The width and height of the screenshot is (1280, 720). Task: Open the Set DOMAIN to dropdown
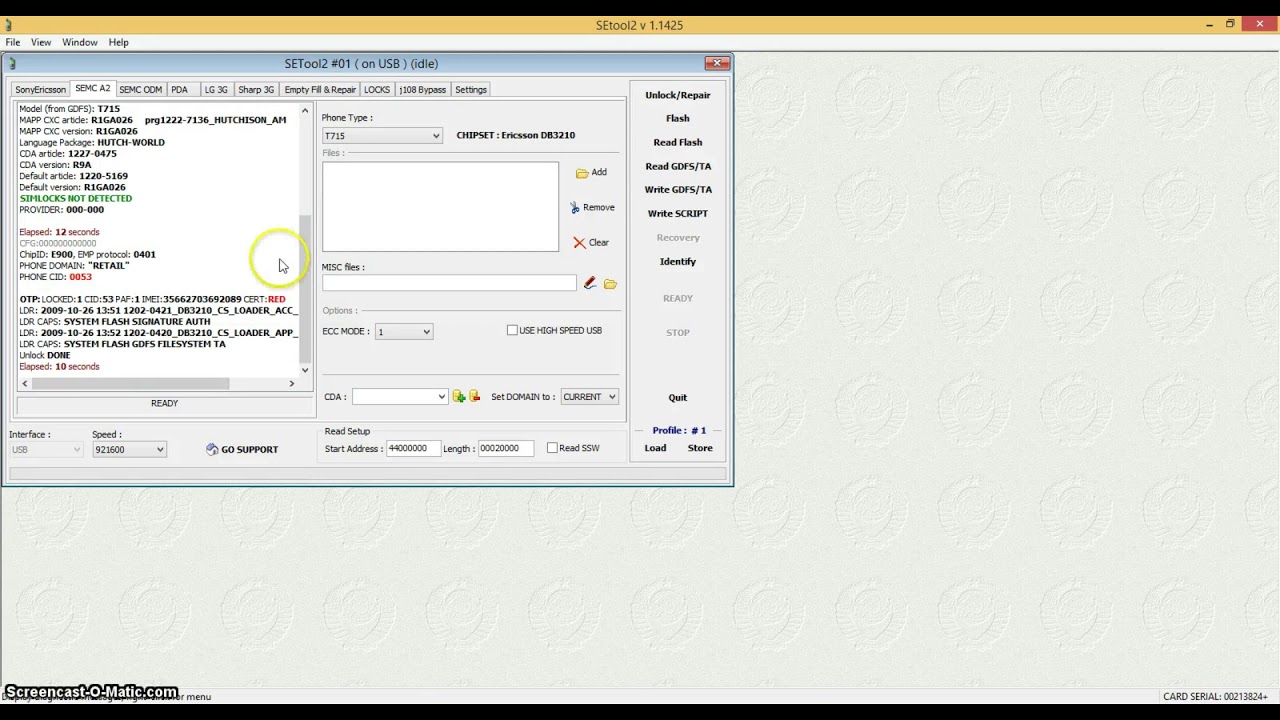click(x=589, y=397)
